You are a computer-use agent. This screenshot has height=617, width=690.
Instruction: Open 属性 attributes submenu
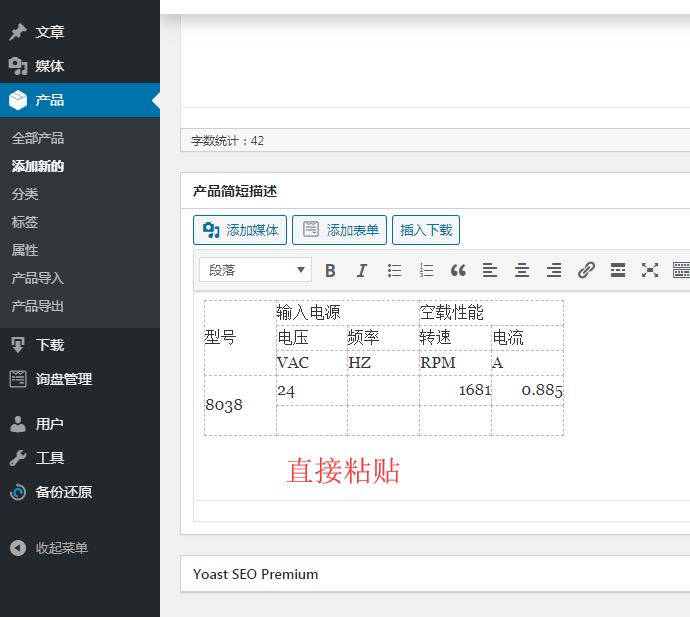(25, 250)
